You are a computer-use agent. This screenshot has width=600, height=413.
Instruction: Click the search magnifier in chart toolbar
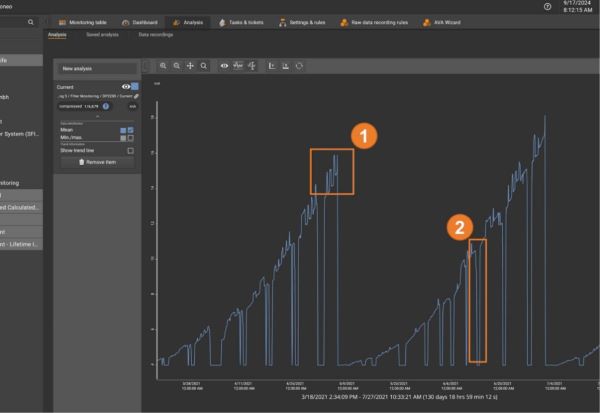(x=203, y=65)
